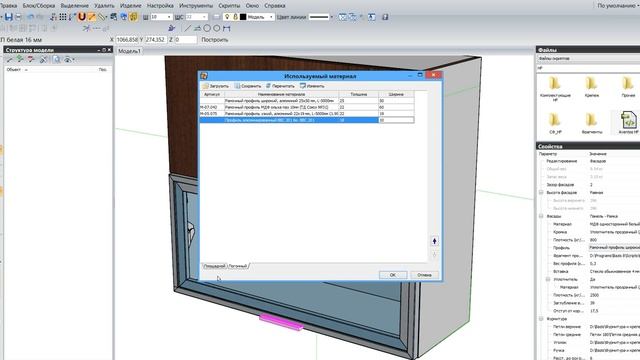The image size is (640, 360).
Task: Click the Ширина column header
Action: [x=396, y=94]
